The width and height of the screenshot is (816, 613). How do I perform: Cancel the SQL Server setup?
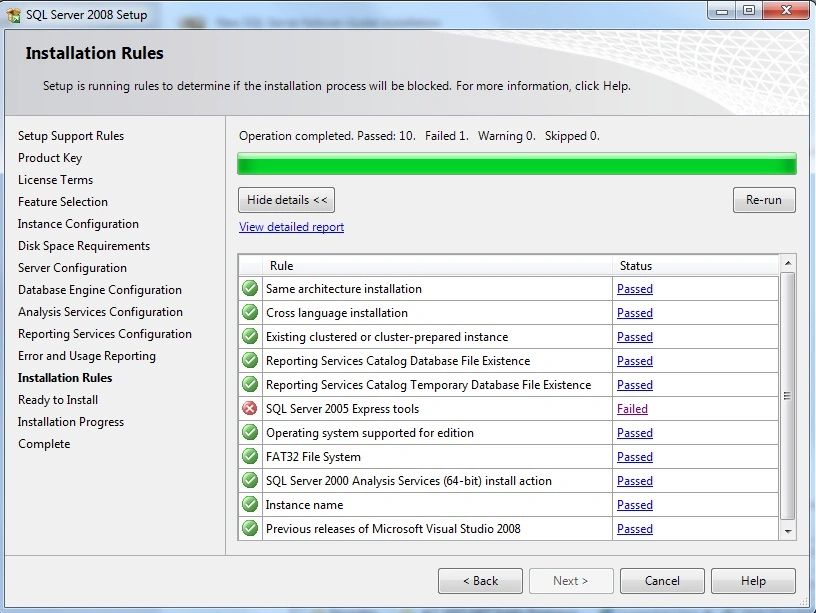(662, 581)
